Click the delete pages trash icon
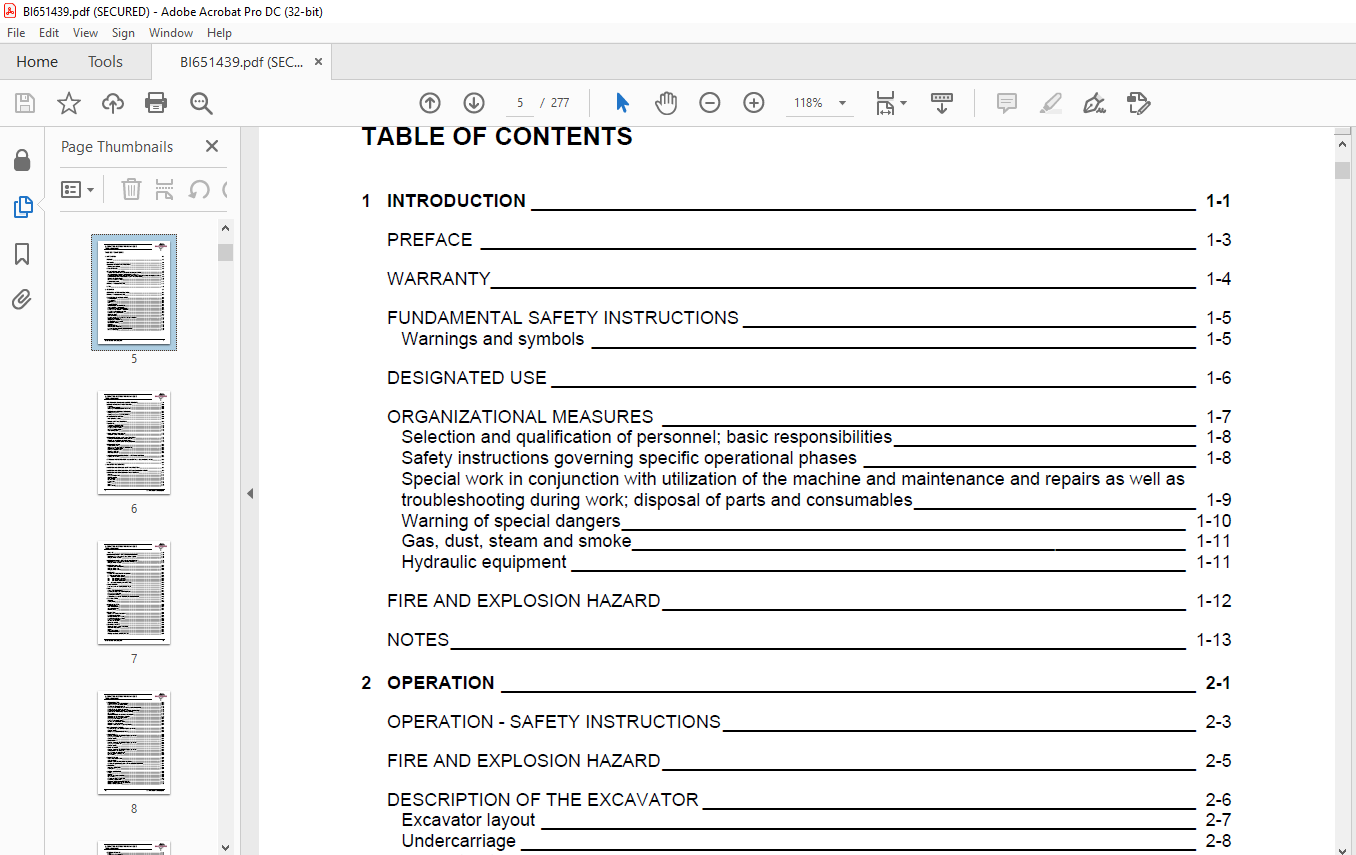The height and width of the screenshot is (855, 1356). pyautogui.click(x=131, y=189)
